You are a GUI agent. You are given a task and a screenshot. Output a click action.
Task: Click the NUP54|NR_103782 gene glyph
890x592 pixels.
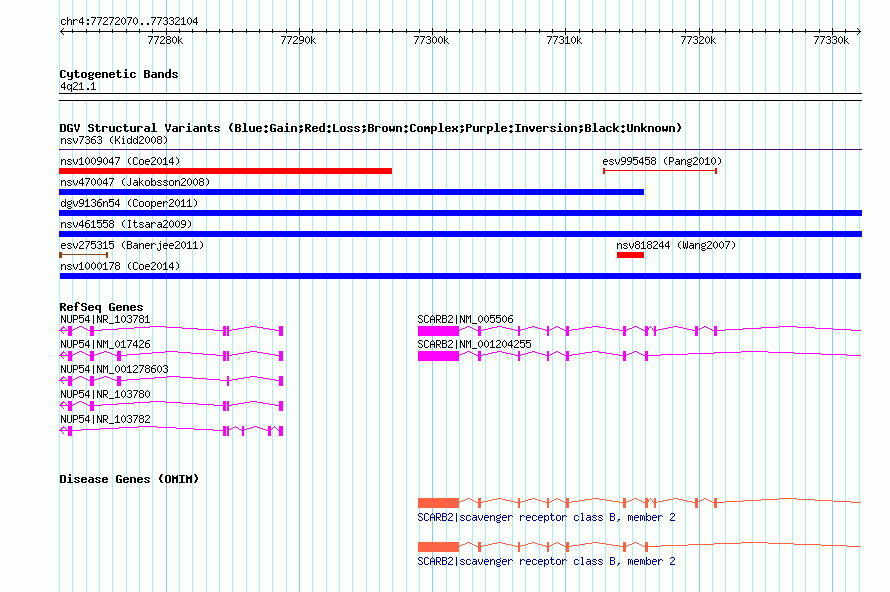[x=171, y=430]
